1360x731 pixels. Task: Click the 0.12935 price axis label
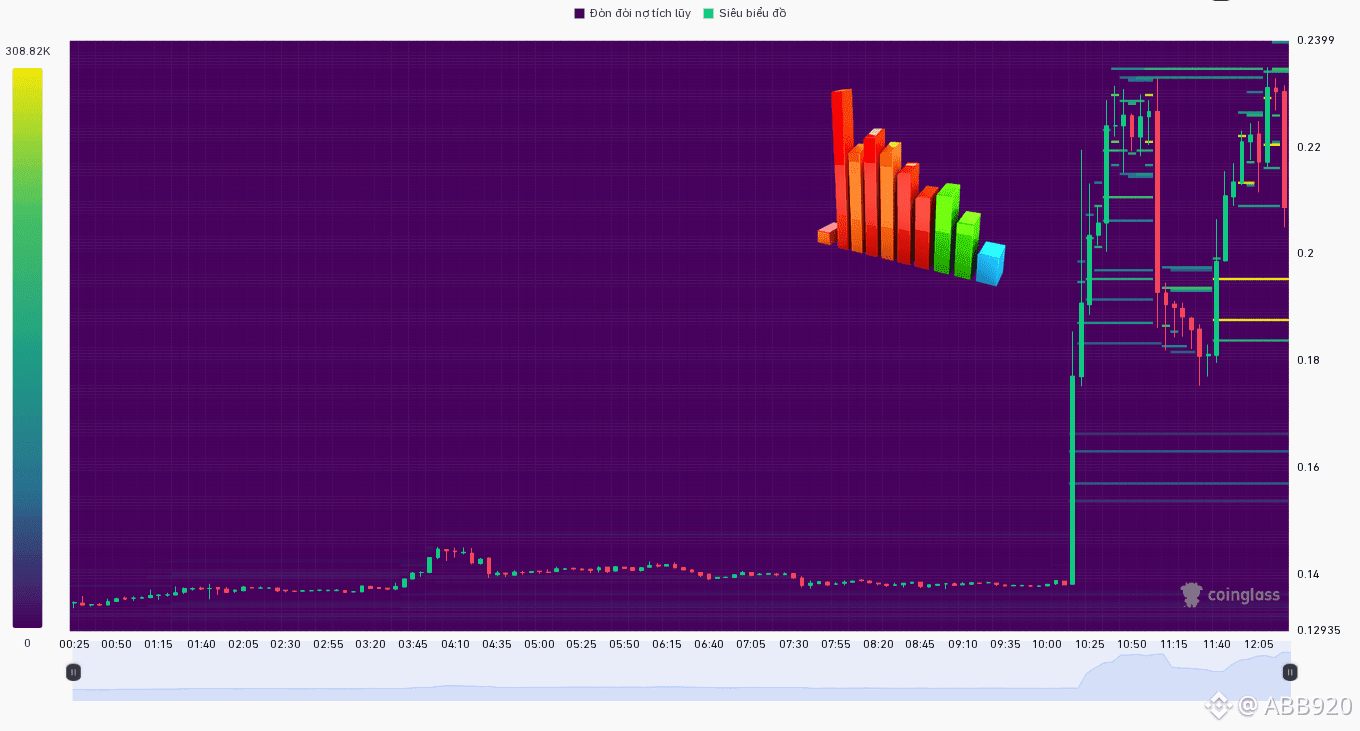1319,630
